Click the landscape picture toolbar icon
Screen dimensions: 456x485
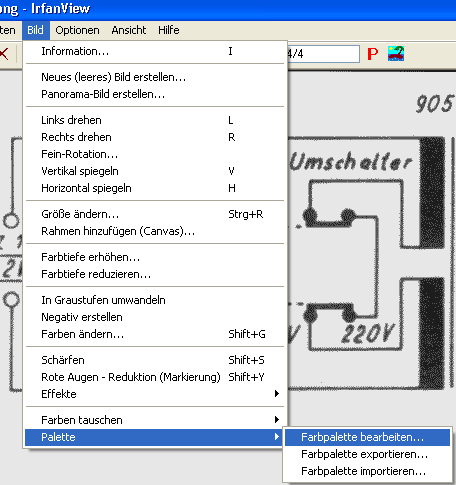coord(396,54)
